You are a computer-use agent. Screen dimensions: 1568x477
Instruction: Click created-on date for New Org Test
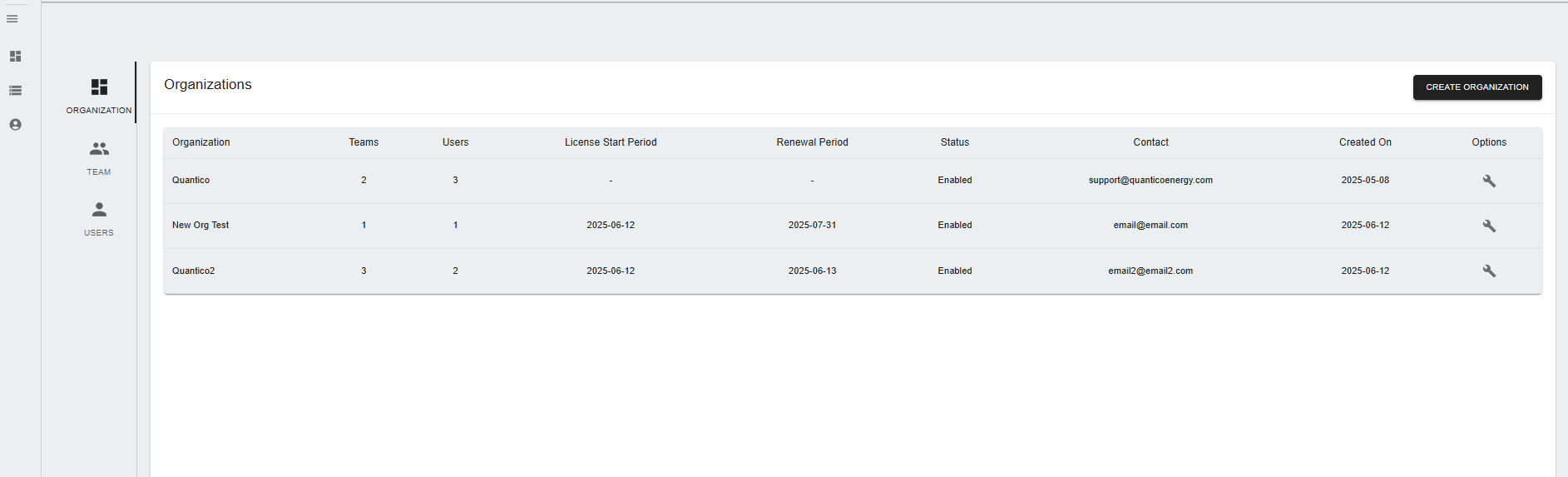pyautogui.click(x=1365, y=225)
